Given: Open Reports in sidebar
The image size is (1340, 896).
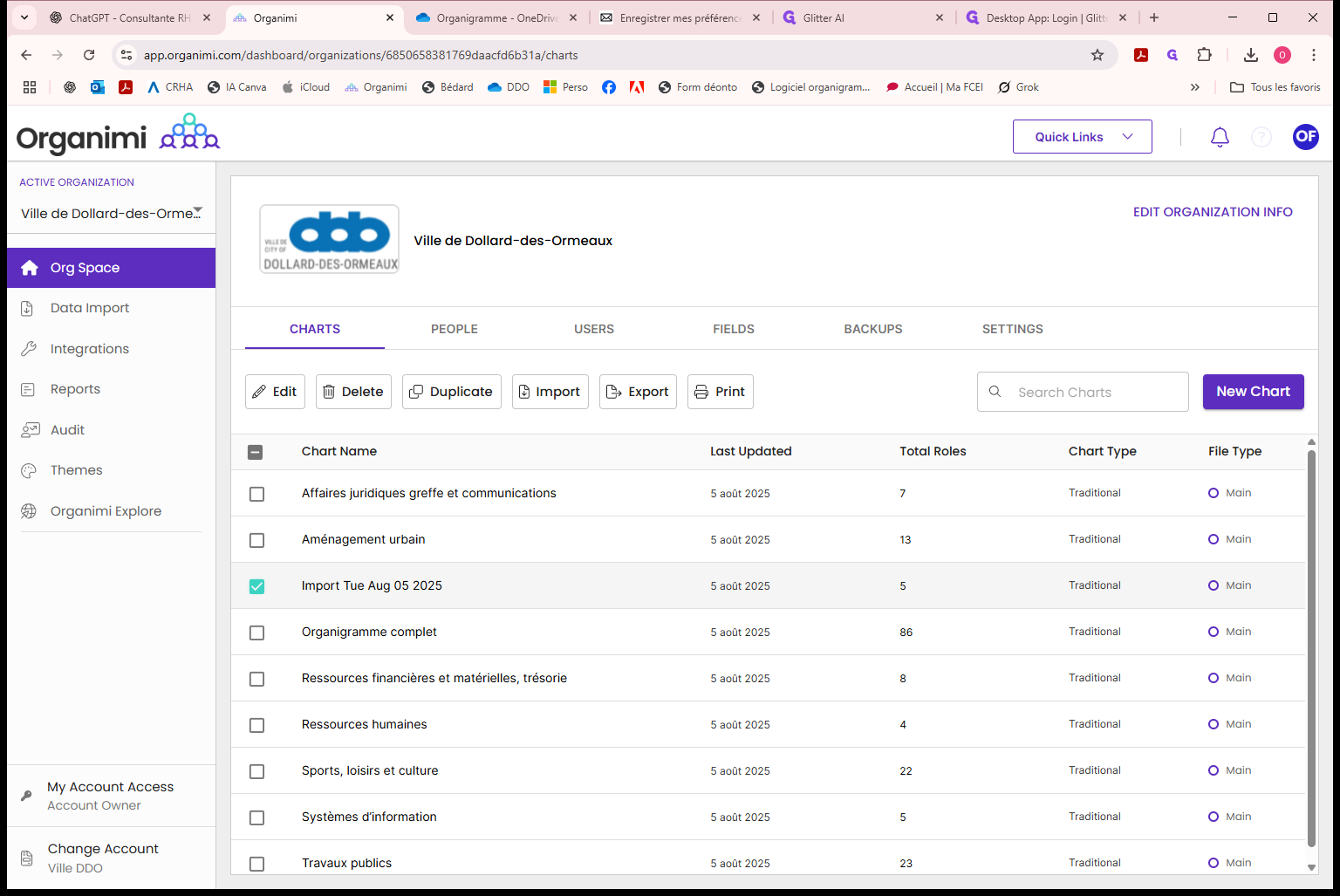Looking at the screenshot, I should click(x=112, y=389).
